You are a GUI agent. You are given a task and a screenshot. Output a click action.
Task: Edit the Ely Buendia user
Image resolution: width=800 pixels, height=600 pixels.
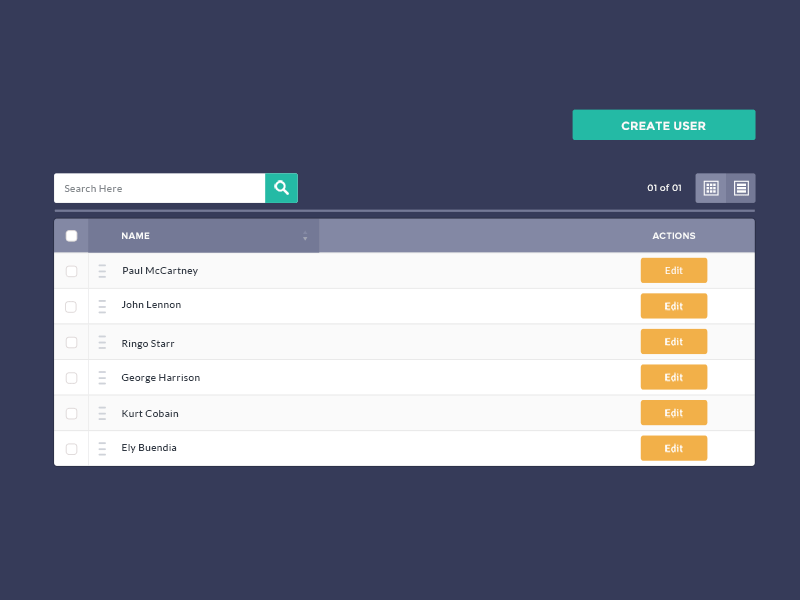tap(674, 448)
